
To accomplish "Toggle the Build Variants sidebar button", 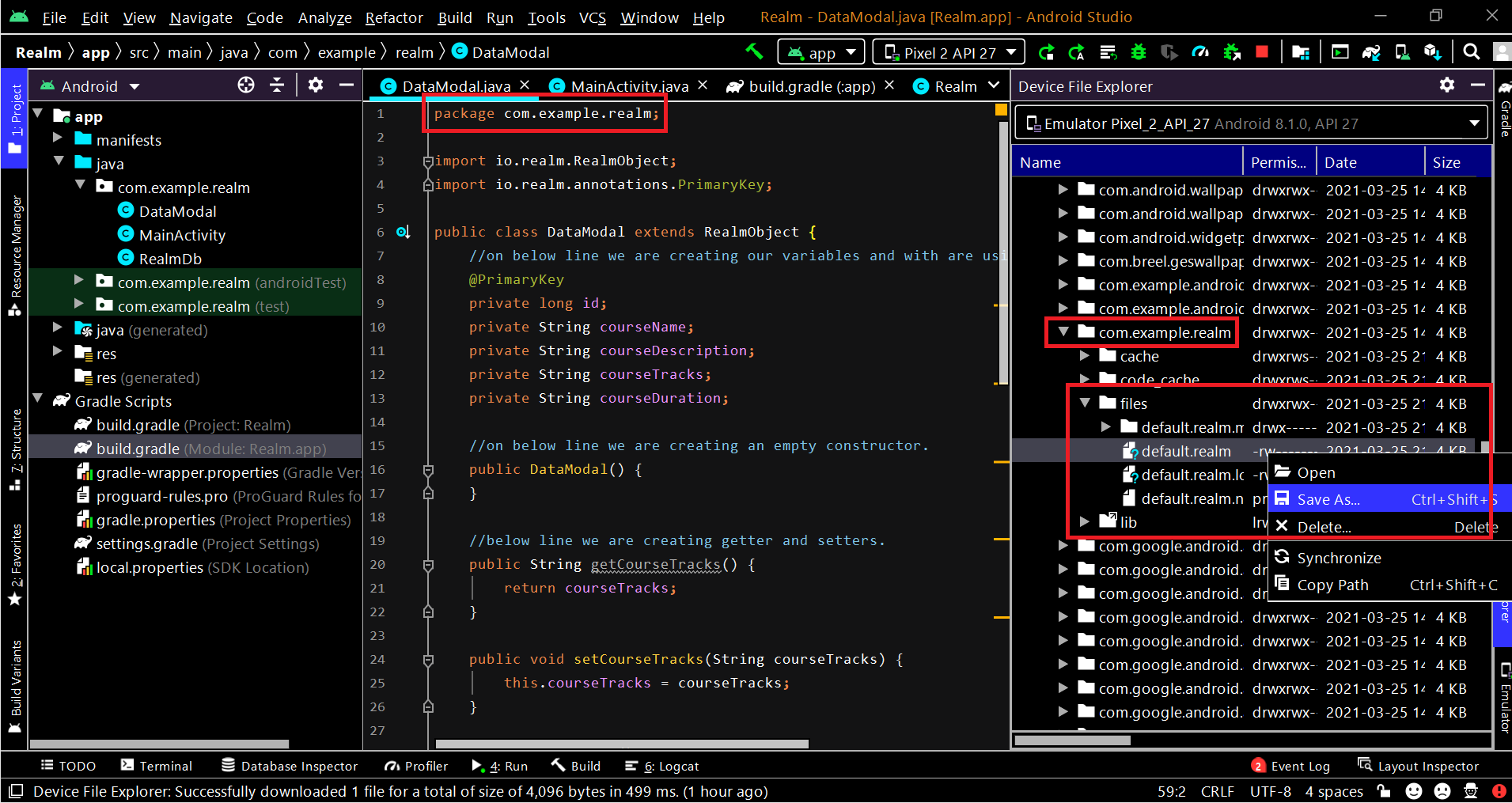I will point(15,686).
